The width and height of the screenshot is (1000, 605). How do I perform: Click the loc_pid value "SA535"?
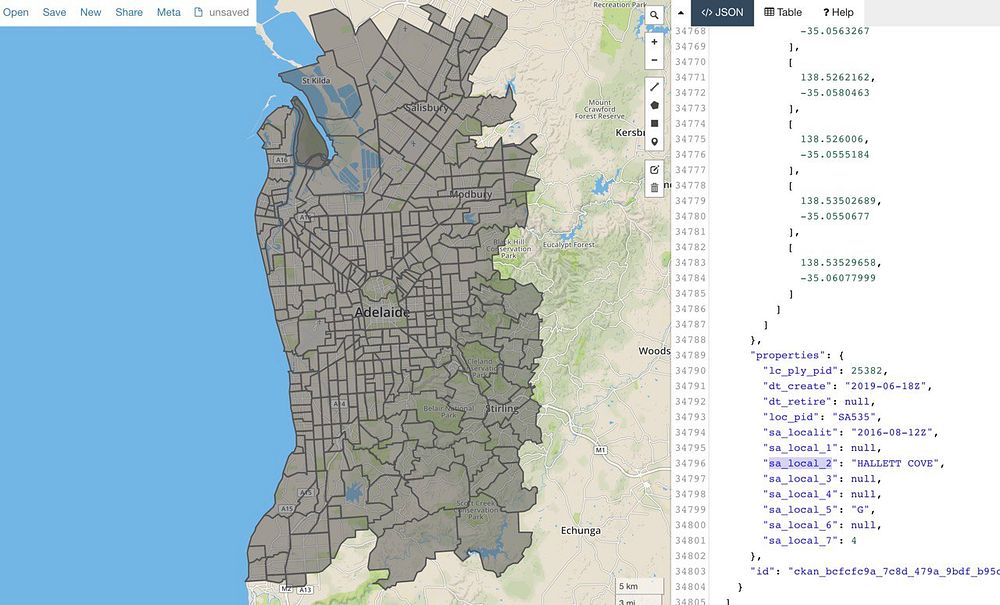[857, 417]
